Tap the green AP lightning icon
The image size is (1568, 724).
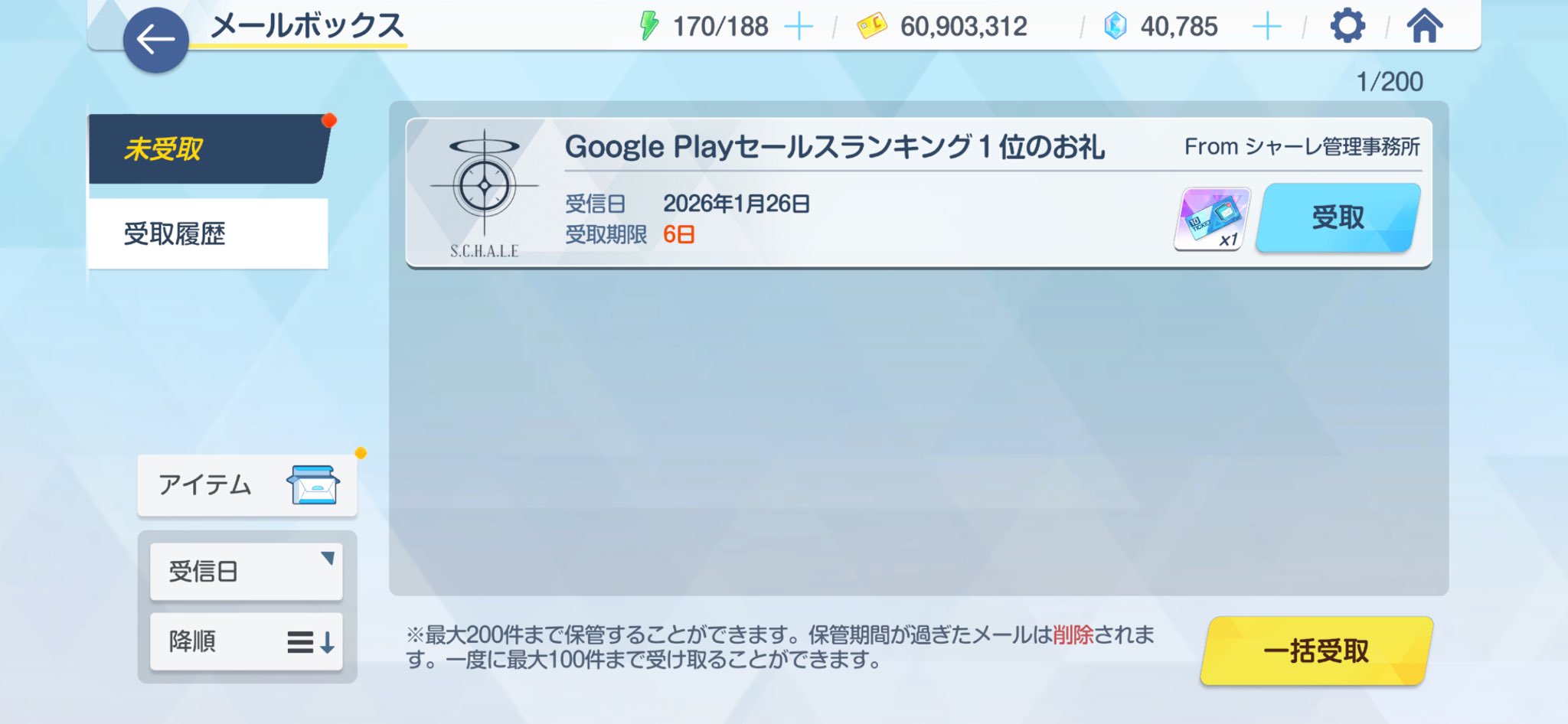point(649,26)
